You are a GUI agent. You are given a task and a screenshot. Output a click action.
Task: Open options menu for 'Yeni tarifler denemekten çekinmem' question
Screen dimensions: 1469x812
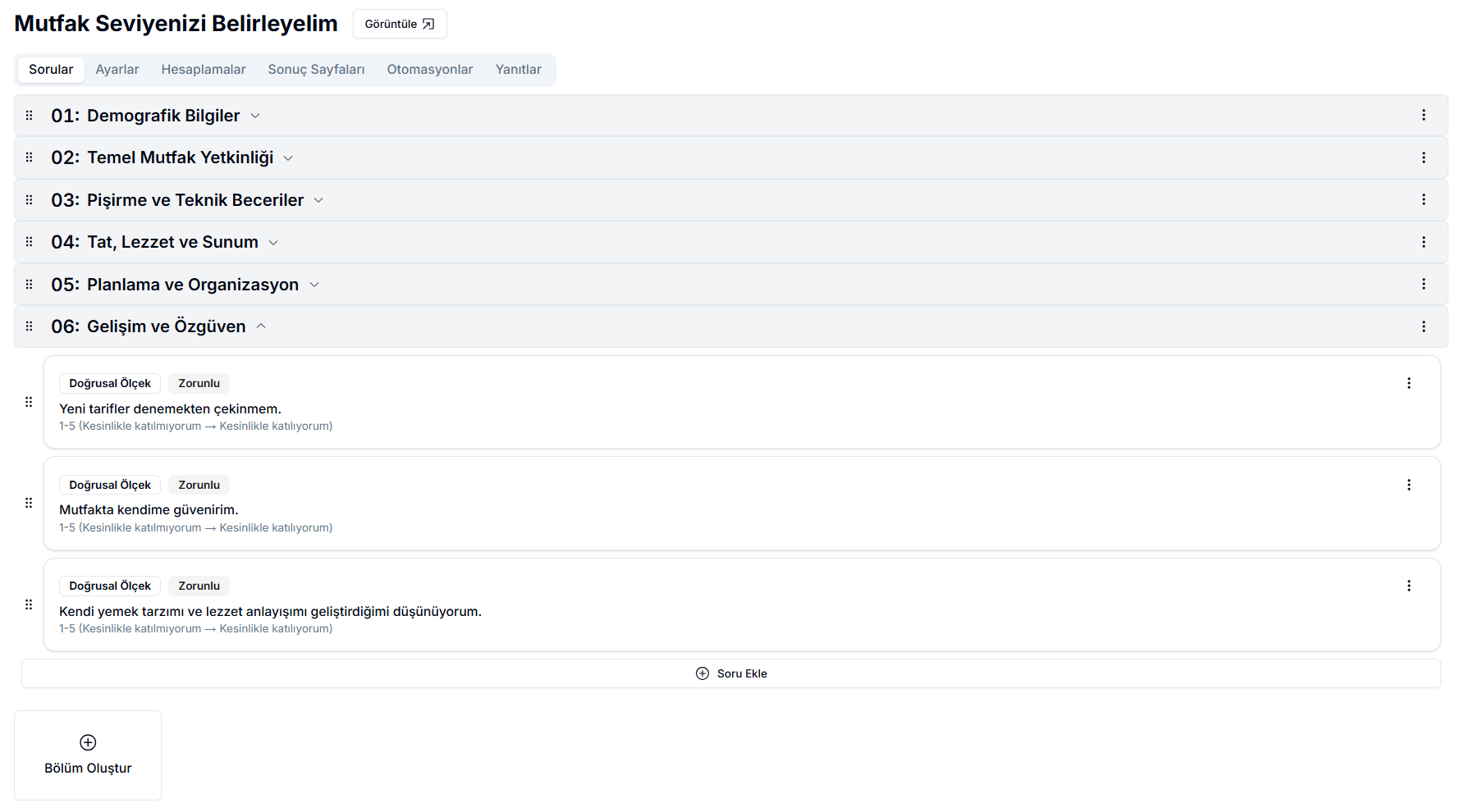coord(1408,383)
